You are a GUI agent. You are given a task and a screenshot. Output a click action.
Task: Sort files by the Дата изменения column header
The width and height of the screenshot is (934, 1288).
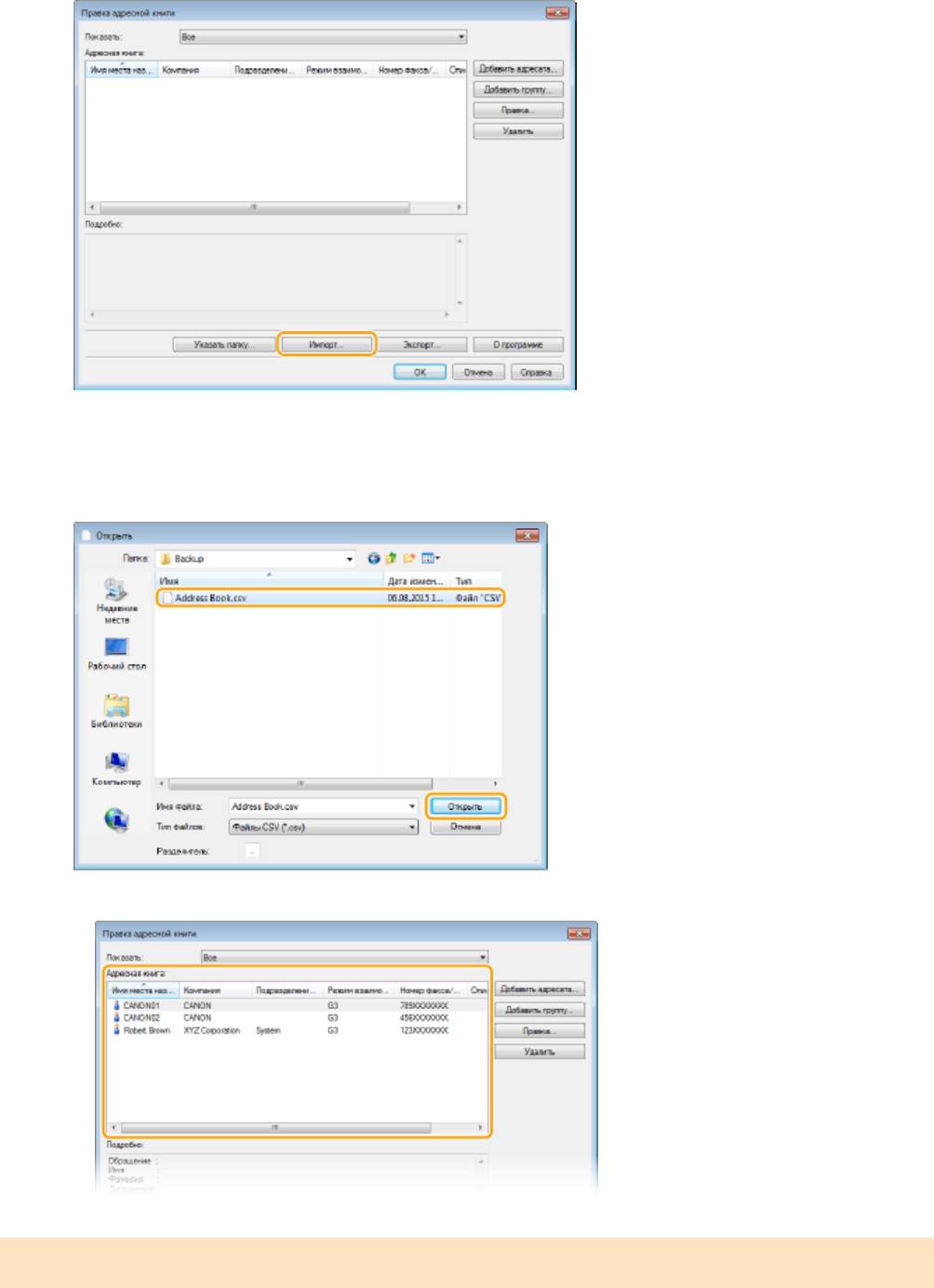click(x=415, y=581)
